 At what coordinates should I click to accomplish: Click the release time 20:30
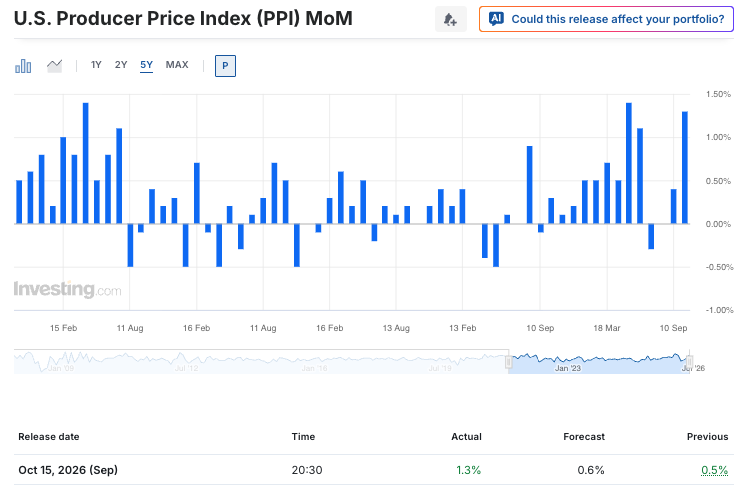point(307,470)
